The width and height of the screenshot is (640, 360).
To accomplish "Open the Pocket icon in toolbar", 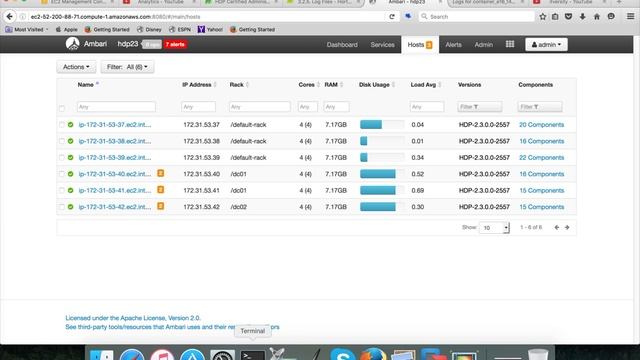I will point(568,17).
